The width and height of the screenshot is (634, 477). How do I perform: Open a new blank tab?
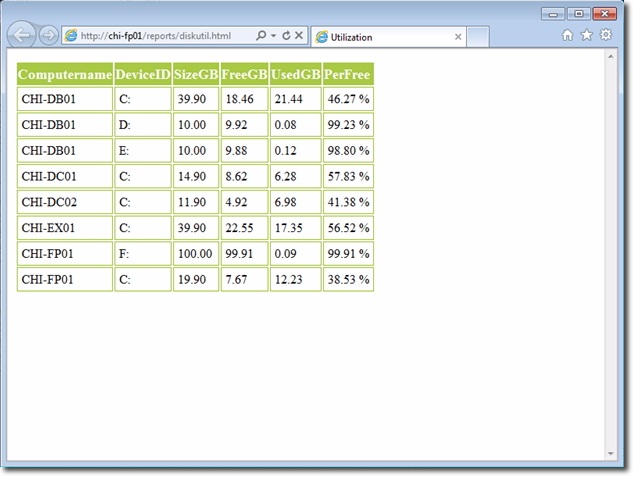(478, 37)
